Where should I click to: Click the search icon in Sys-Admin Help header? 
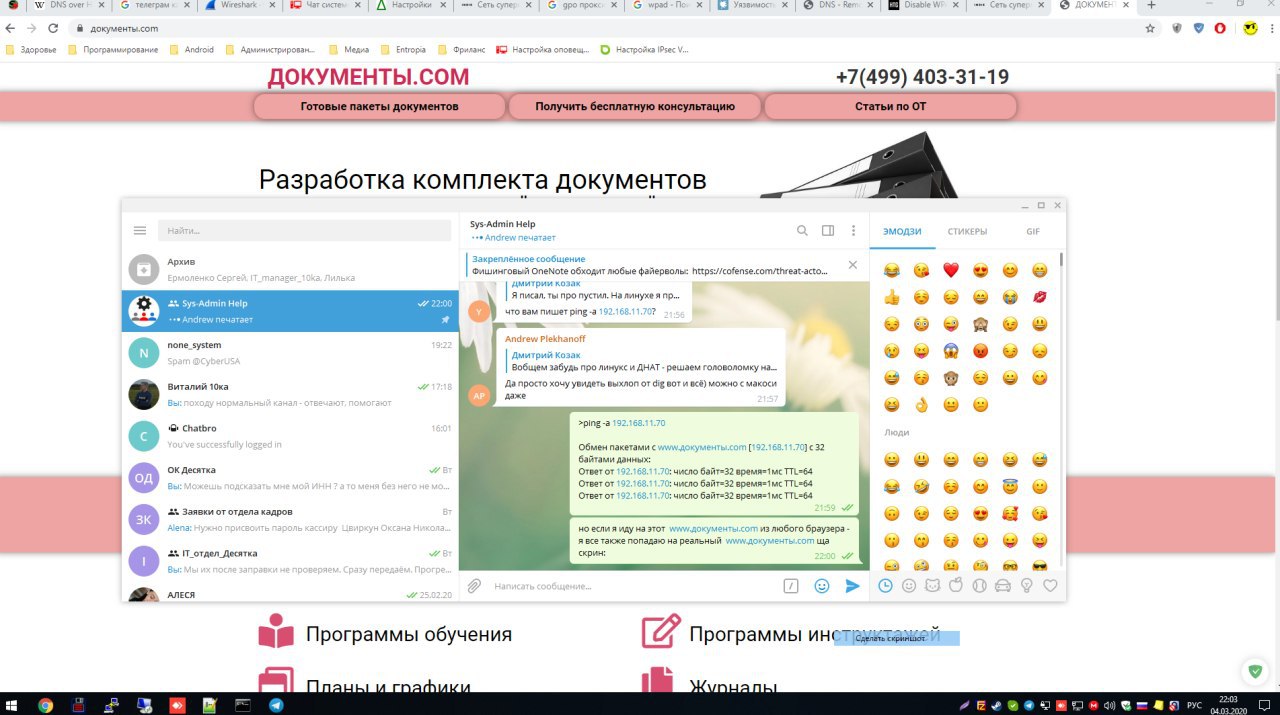pyautogui.click(x=802, y=230)
